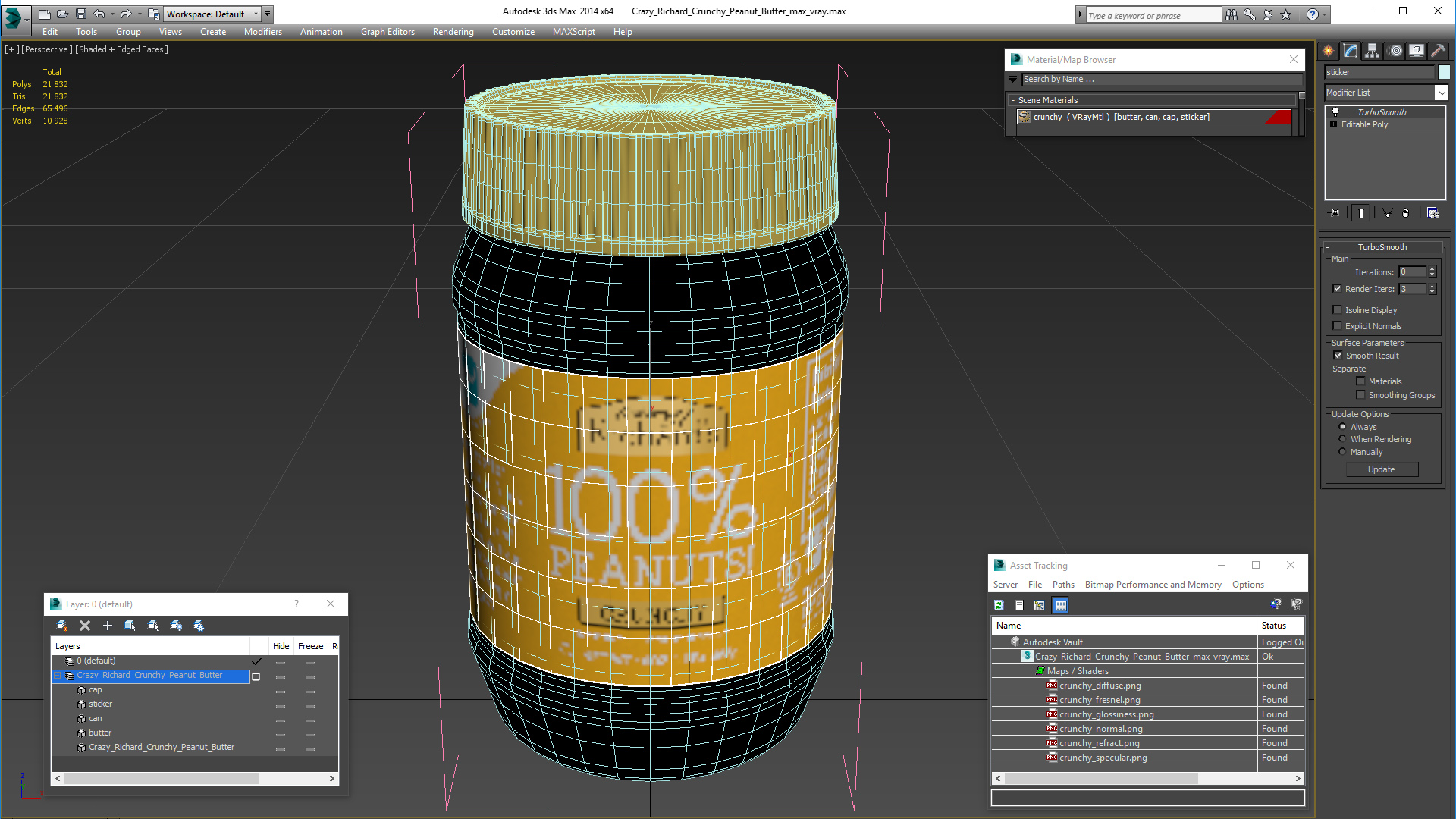The height and width of the screenshot is (819, 1456).
Task: Click the Open File folder icon
Action: click(62, 14)
